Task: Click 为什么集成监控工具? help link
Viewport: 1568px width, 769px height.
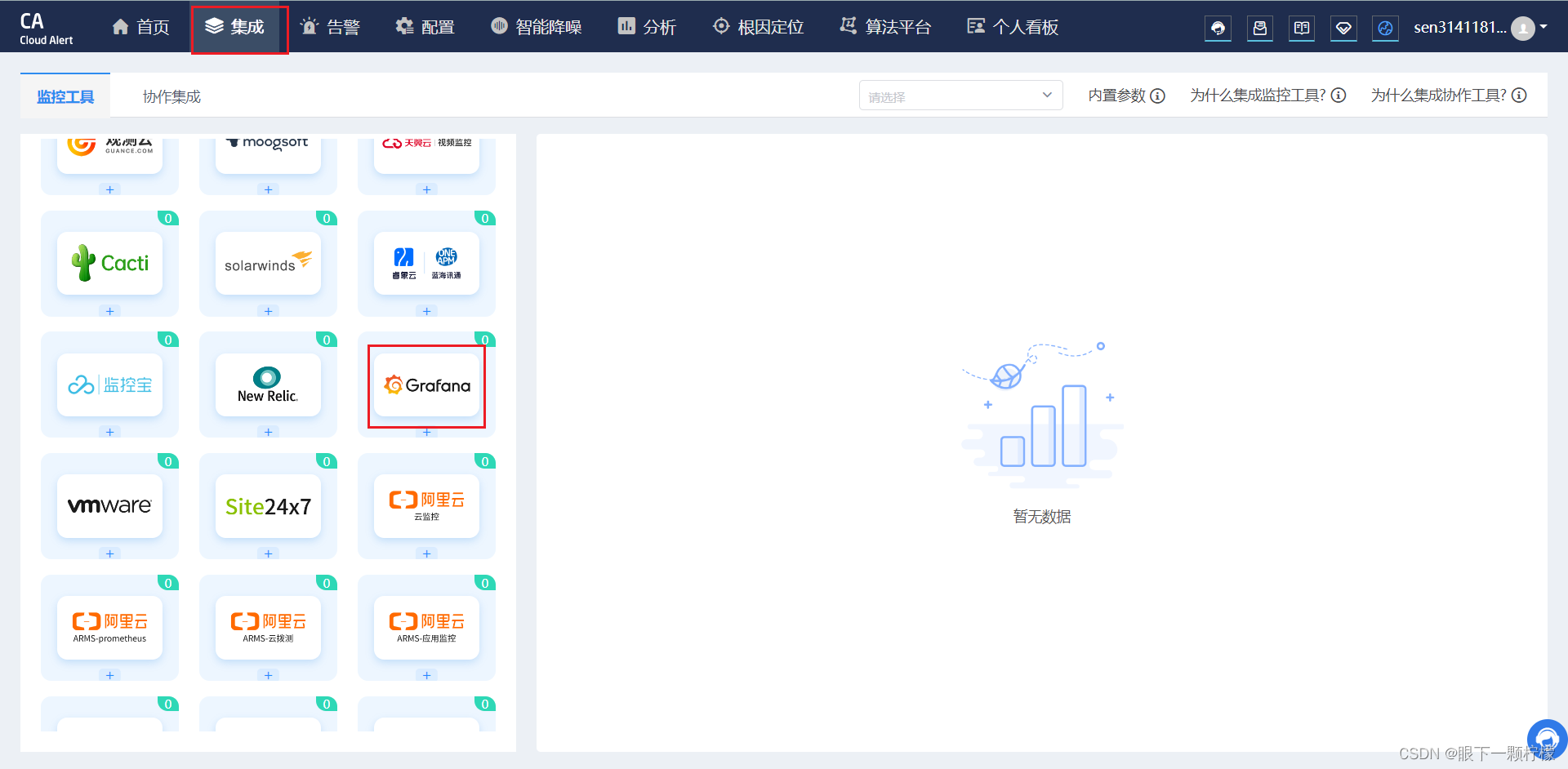Action: [x=1267, y=96]
